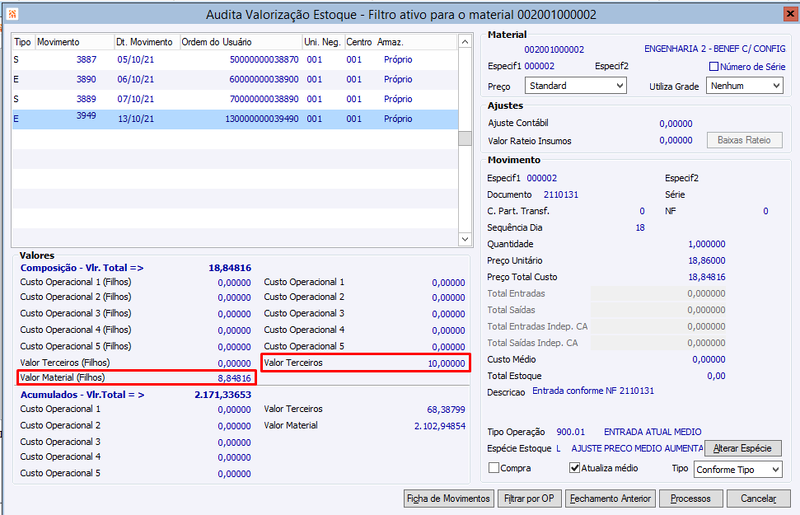Enable the Número de Série checkbox
This screenshot has height=515, width=800.
[x=714, y=66]
